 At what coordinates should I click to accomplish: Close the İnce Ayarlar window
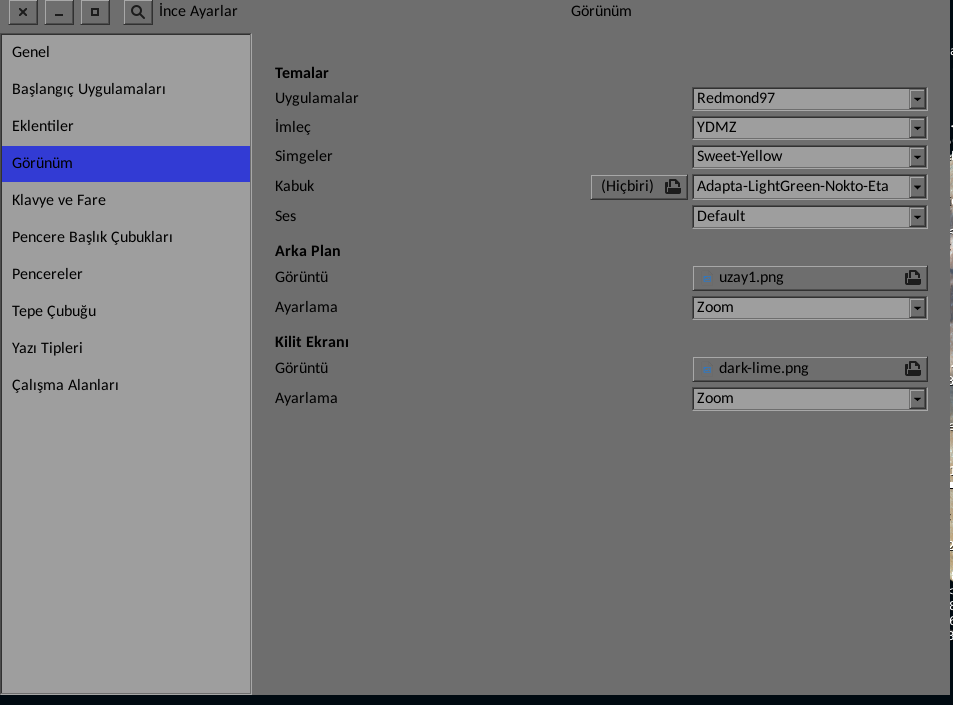(x=23, y=12)
